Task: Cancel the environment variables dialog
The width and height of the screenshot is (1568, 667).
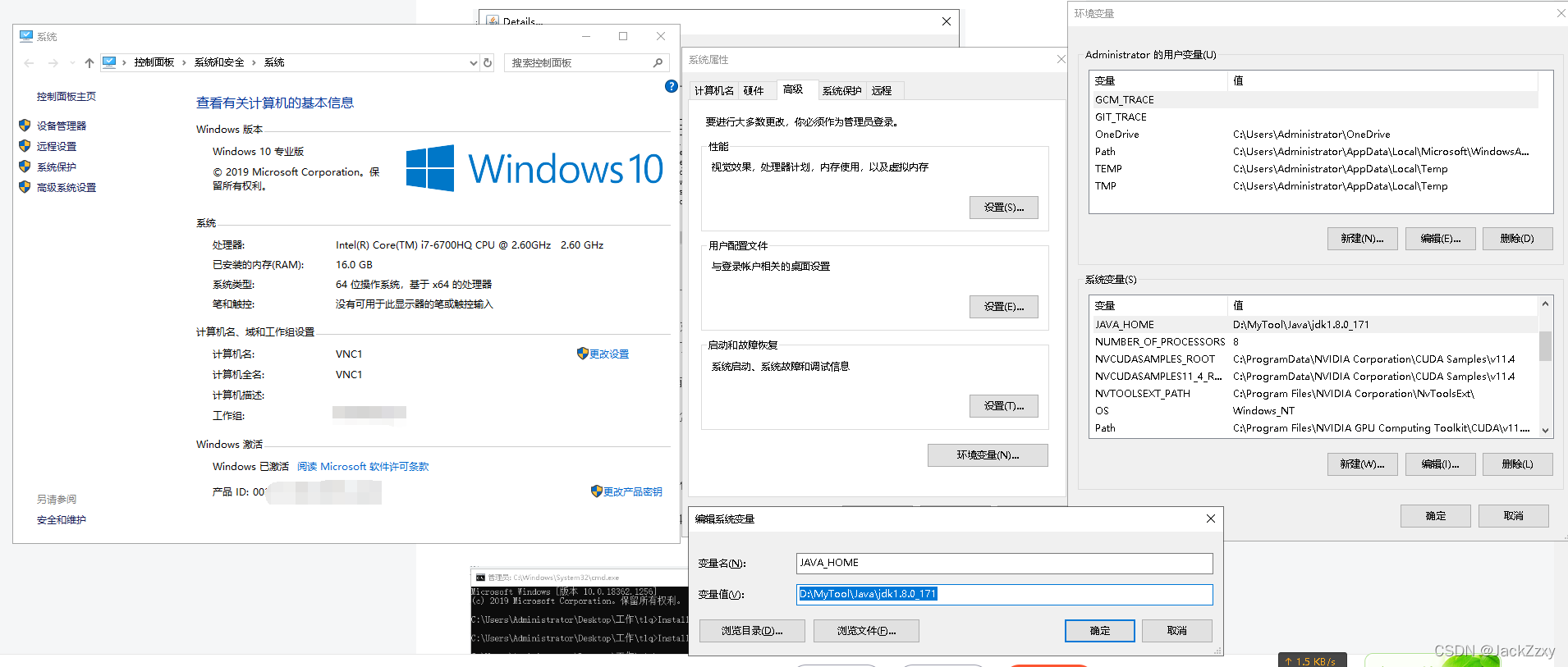Action: click(1514, 516)
